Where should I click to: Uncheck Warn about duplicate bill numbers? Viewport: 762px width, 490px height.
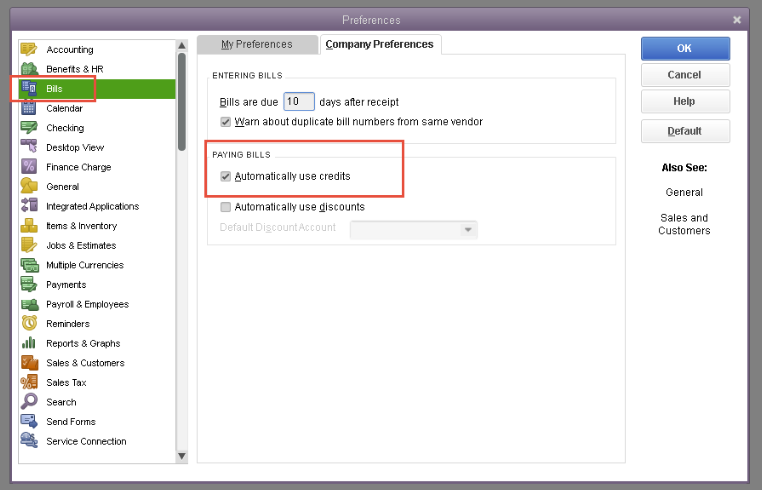(x=225, y=122)
